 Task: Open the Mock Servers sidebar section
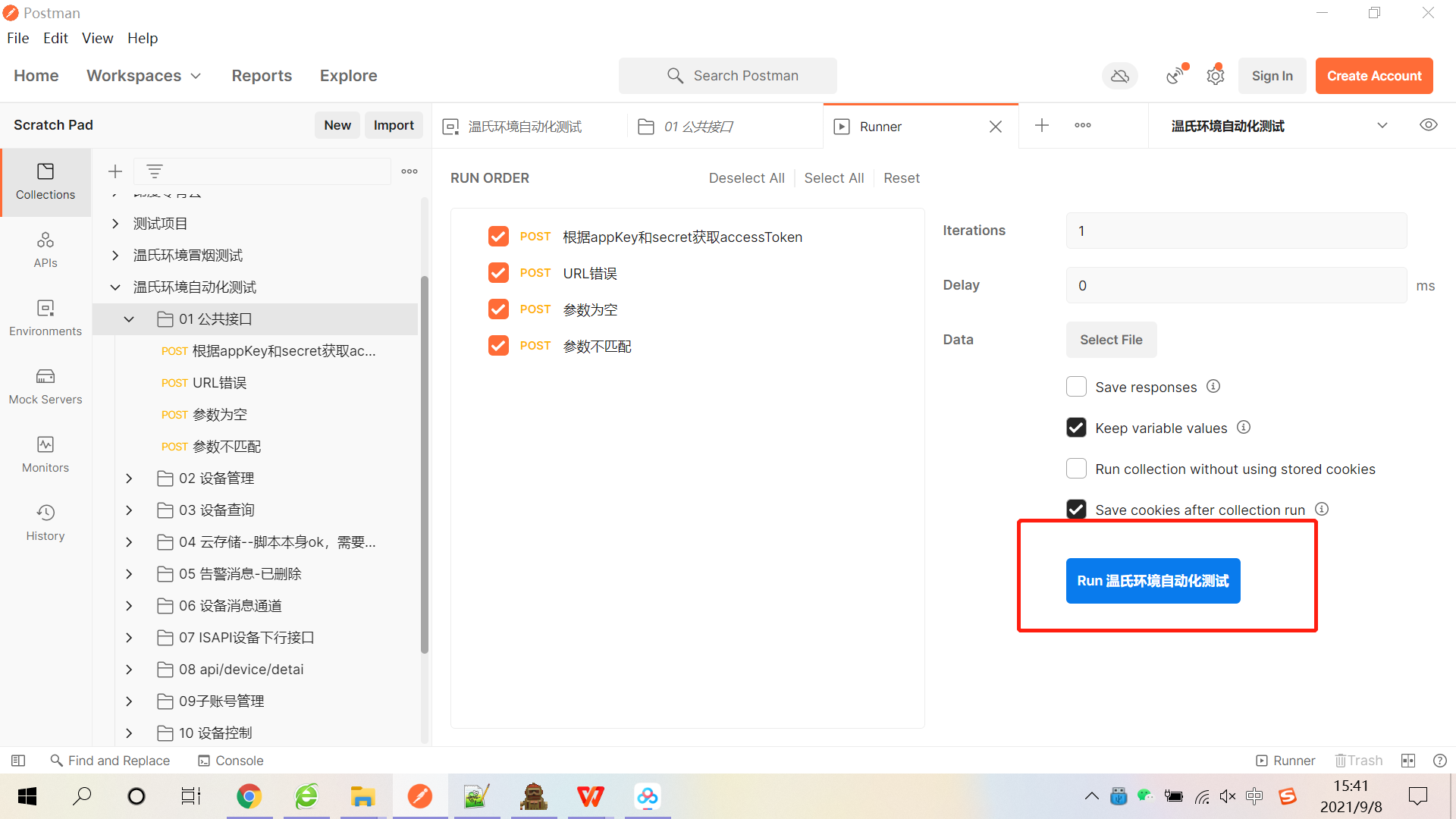(45, 386)
